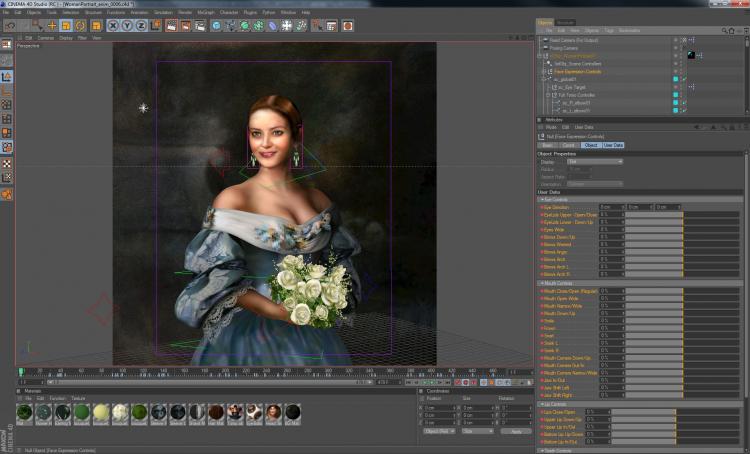The image size is (750, 454).
Task: Open the Display dropdown in Object Properties
Action: [593, 161]
